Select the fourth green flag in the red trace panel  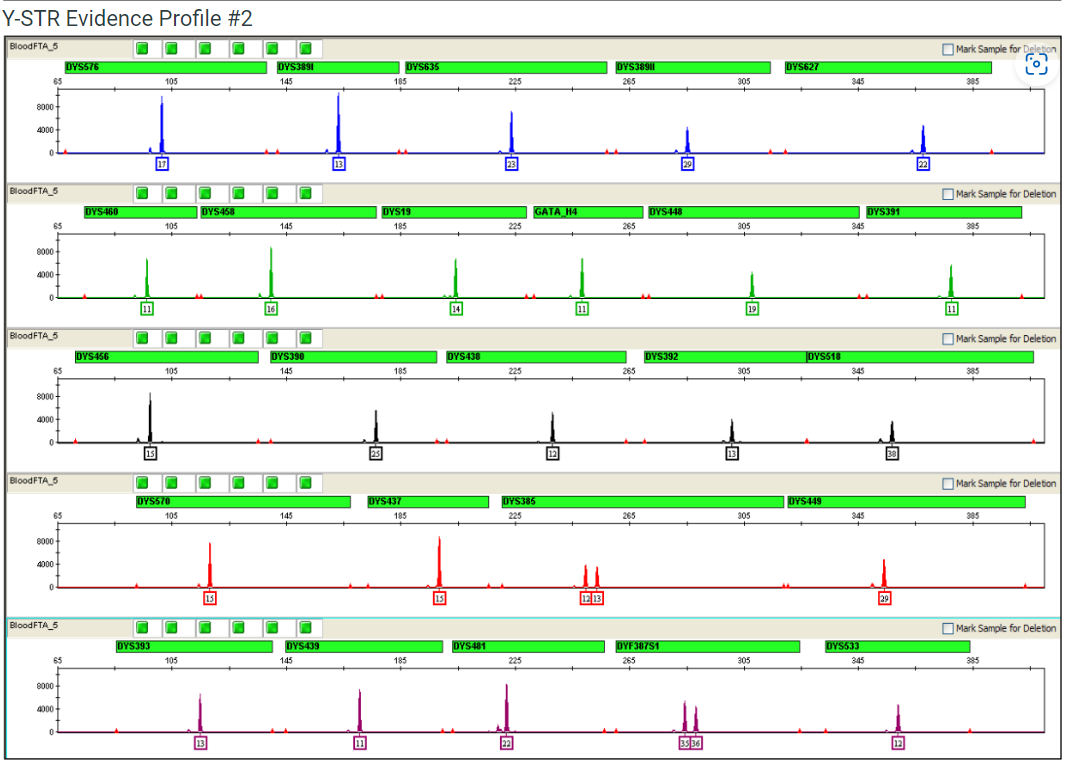[x=240, y=483]
